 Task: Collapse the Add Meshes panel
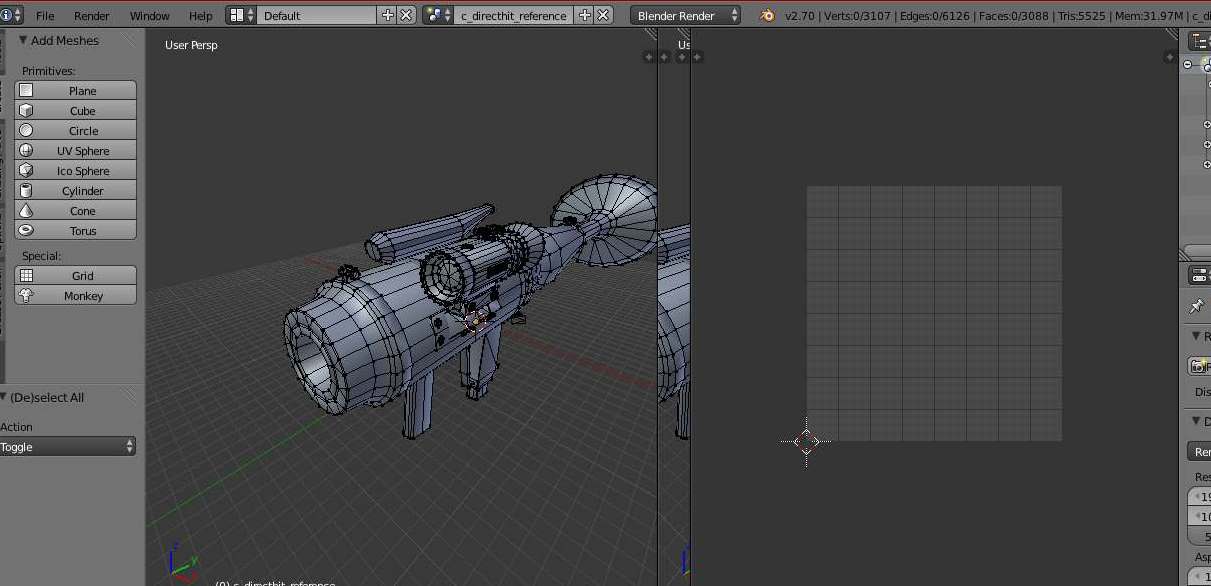23,40
